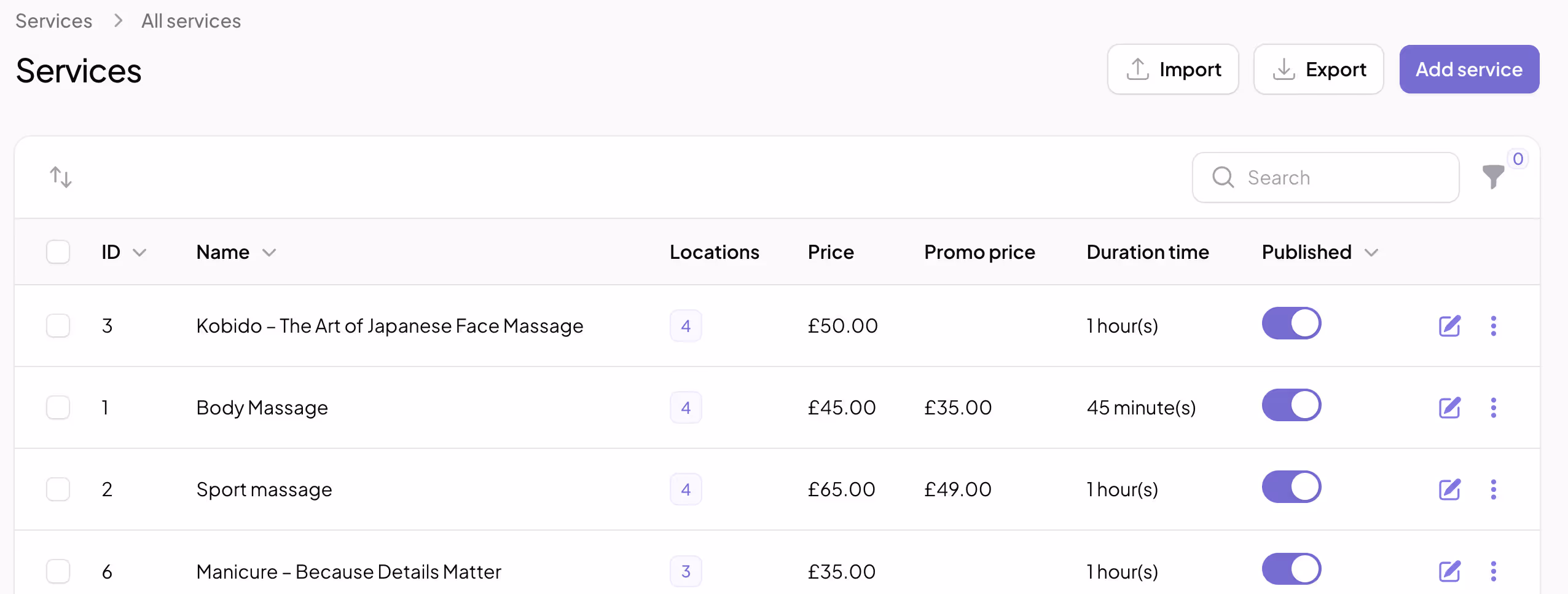Expand the Name column sort chevron
Screen dimensions: 1568x594
point(269,253)
